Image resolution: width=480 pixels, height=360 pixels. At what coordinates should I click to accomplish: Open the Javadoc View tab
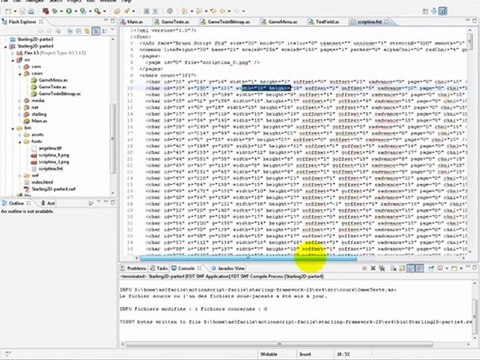pyautogui.click(x=228, y=268)
